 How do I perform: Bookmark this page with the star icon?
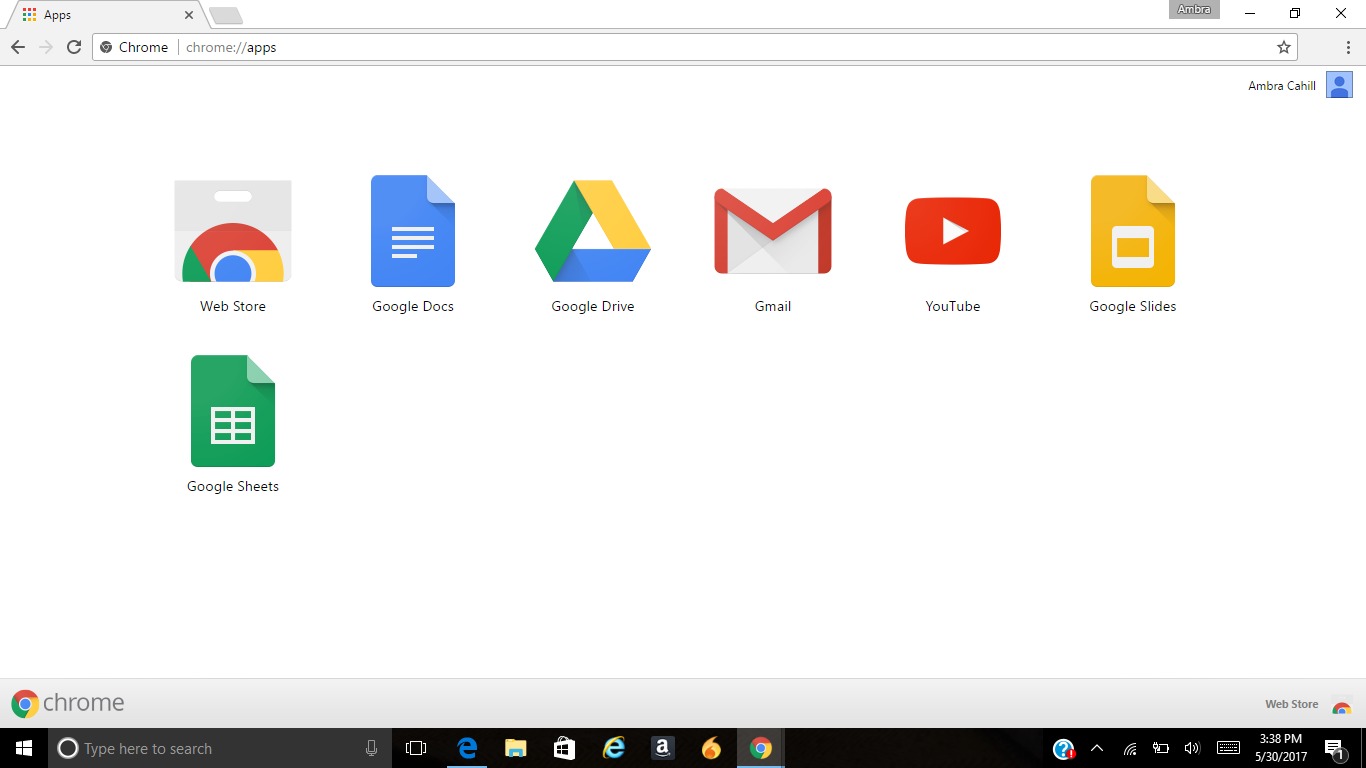pyautogui.click(x=1283, y=47)
